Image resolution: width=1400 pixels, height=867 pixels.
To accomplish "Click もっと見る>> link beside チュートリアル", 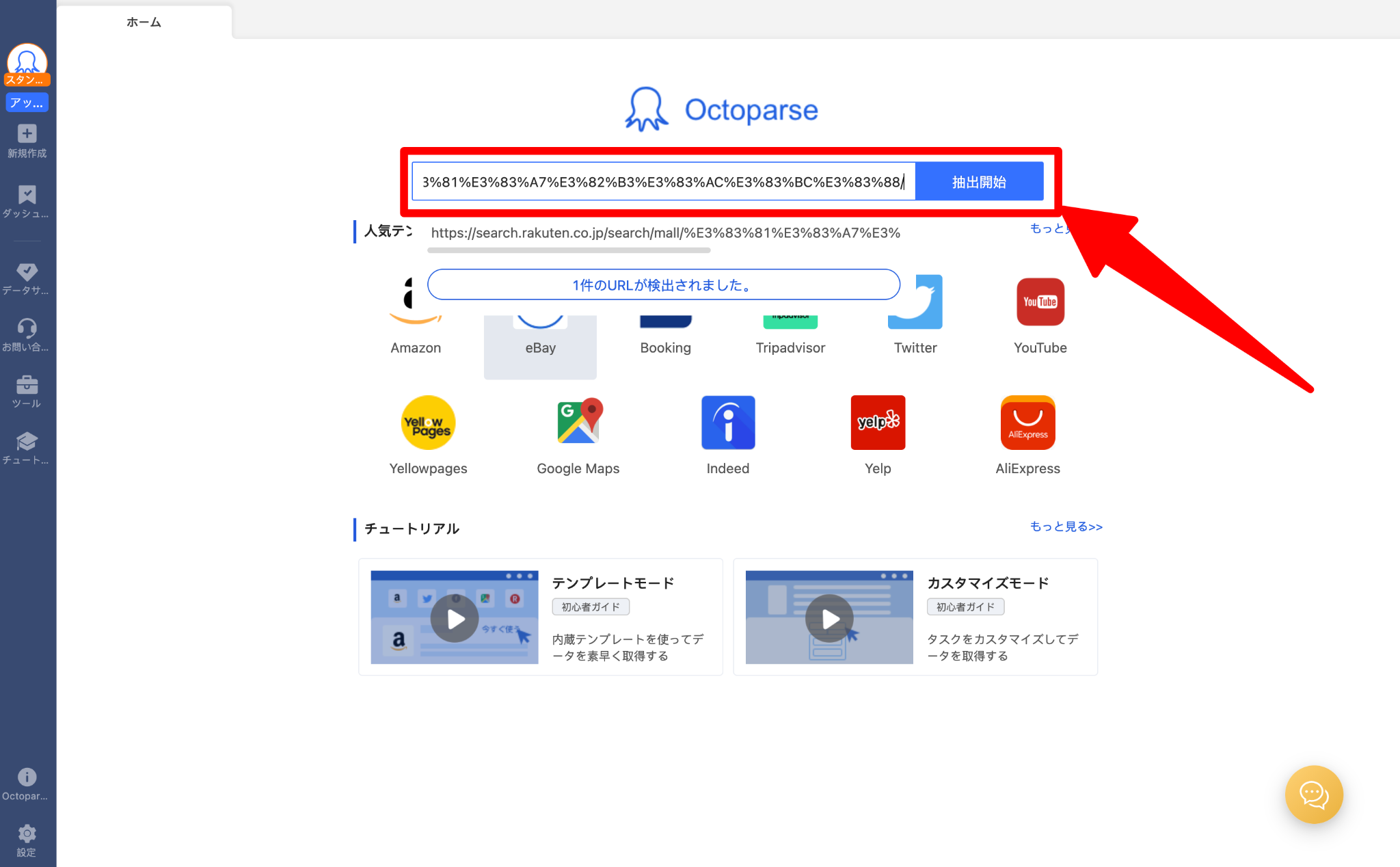I will point(1066,526).
